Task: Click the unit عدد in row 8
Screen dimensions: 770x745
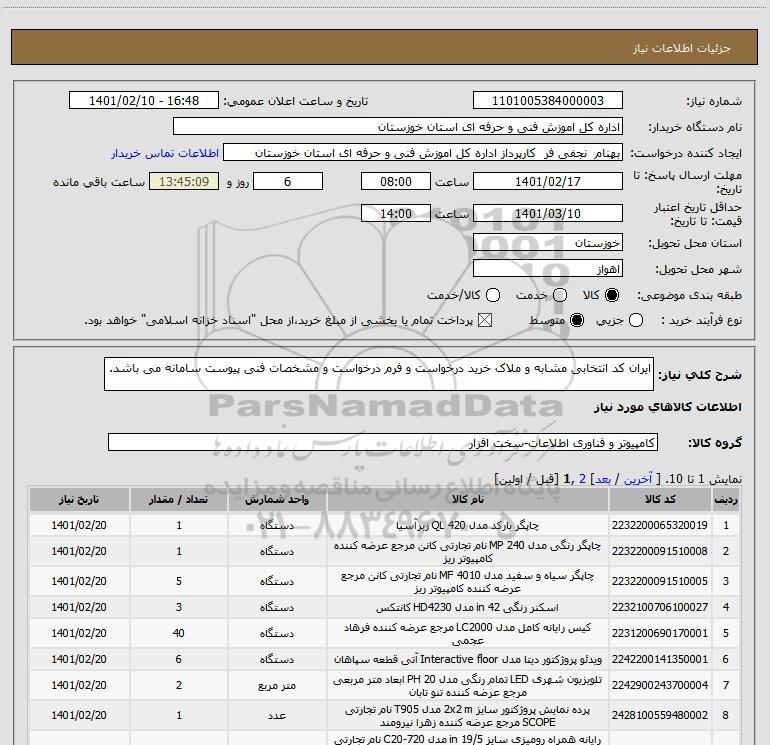Action: [x=277, y=716]
